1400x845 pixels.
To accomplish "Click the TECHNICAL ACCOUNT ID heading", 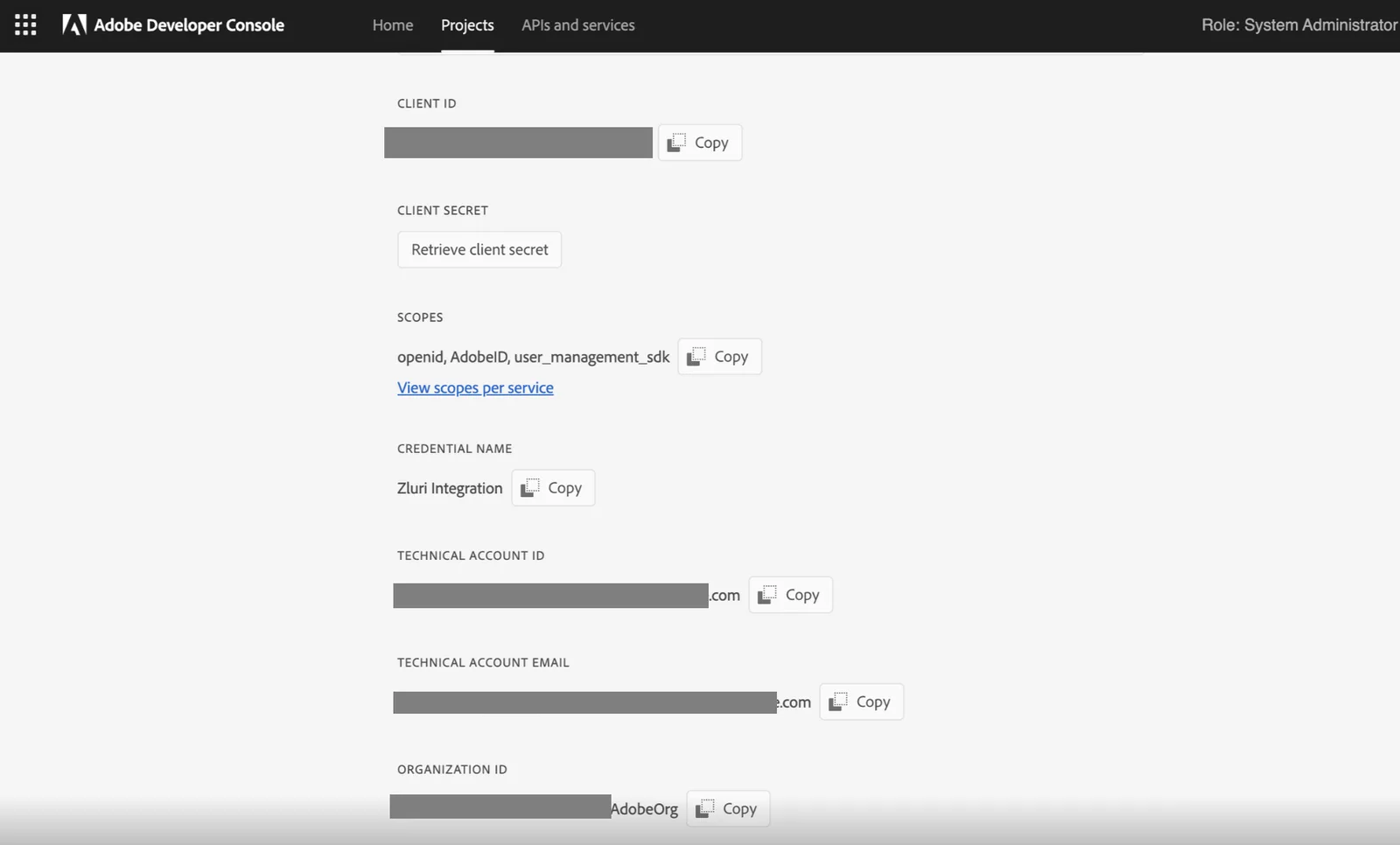I will coord(471,555).
